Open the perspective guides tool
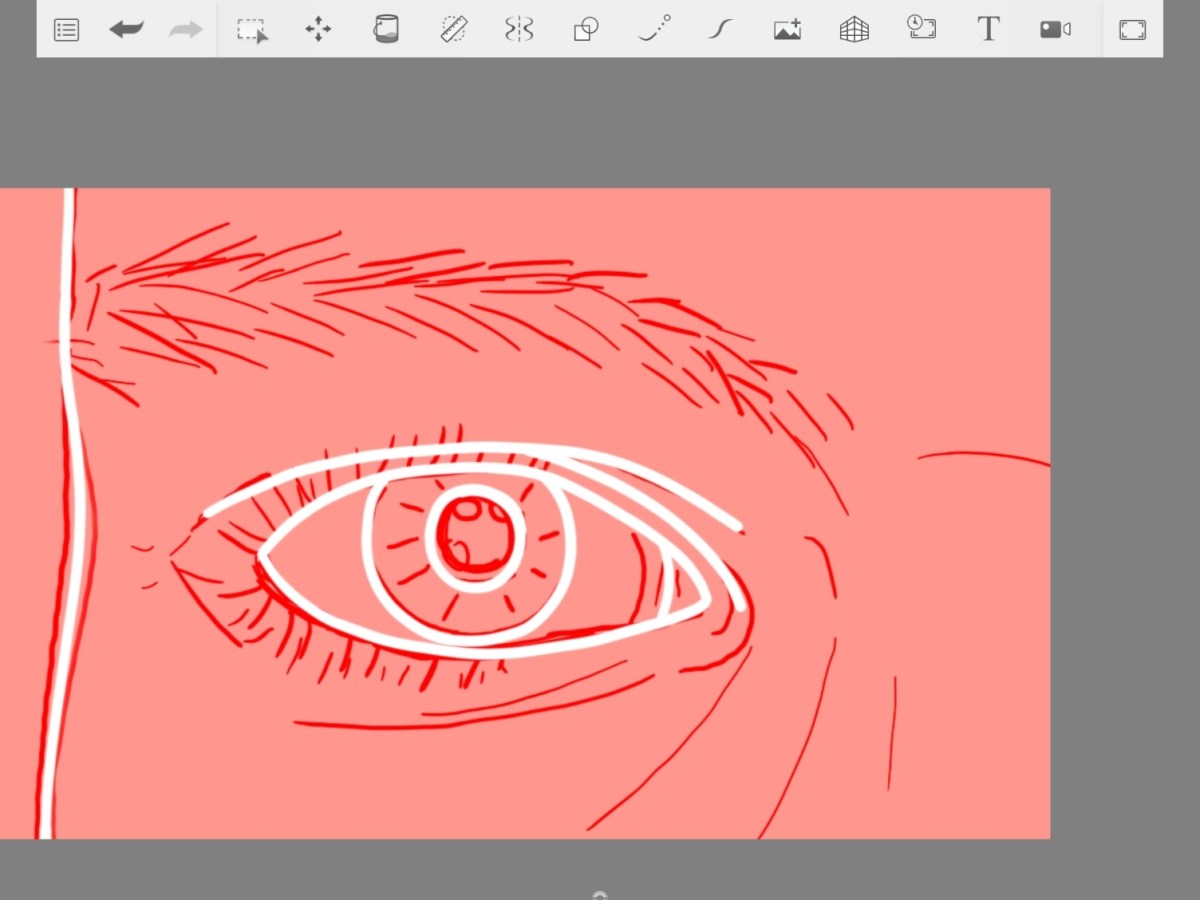The width and height of the screenshot is (1200, 900). (853, 29)
